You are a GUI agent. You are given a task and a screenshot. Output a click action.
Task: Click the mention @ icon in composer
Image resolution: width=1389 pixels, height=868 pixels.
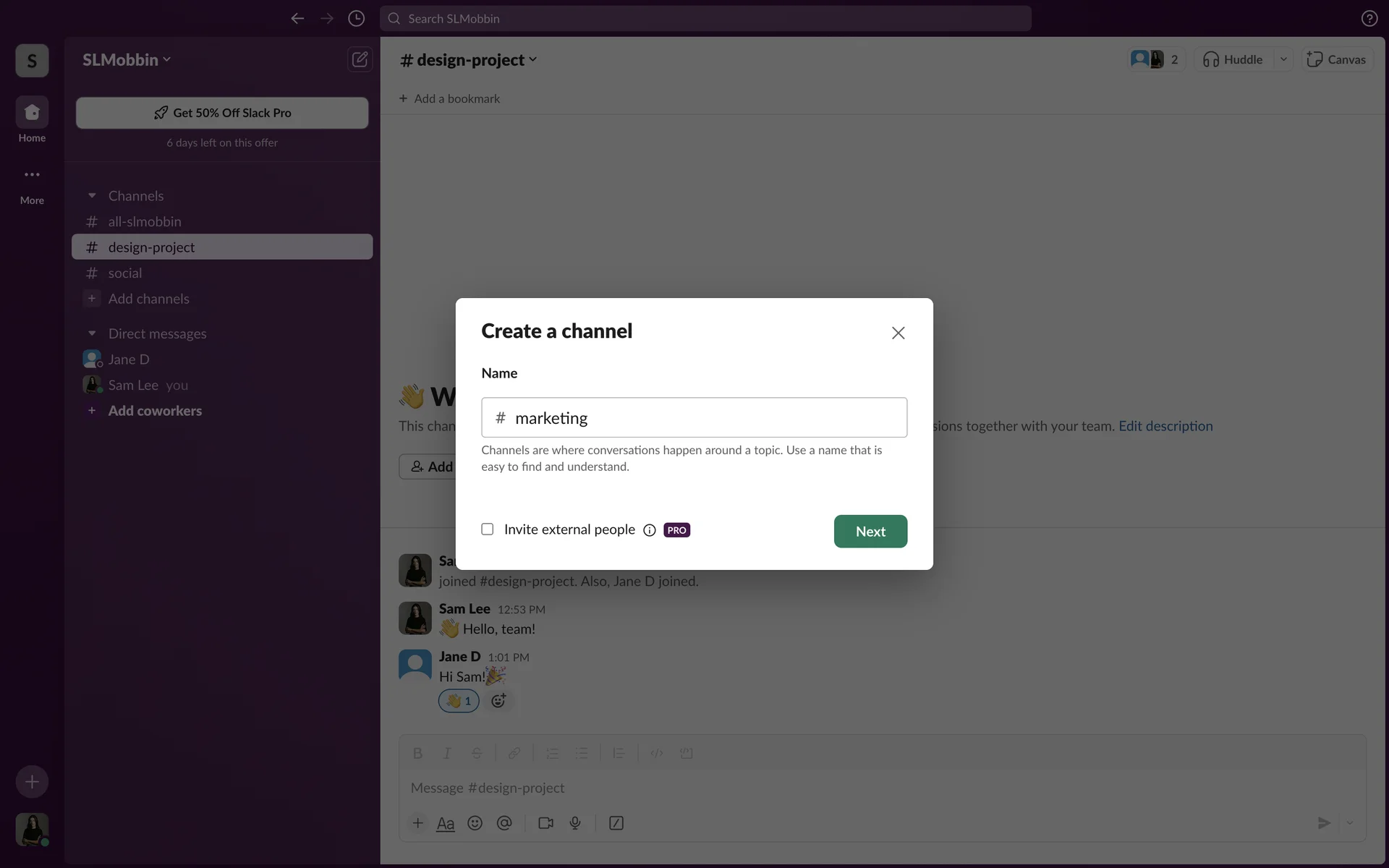(x=504, y=823)
